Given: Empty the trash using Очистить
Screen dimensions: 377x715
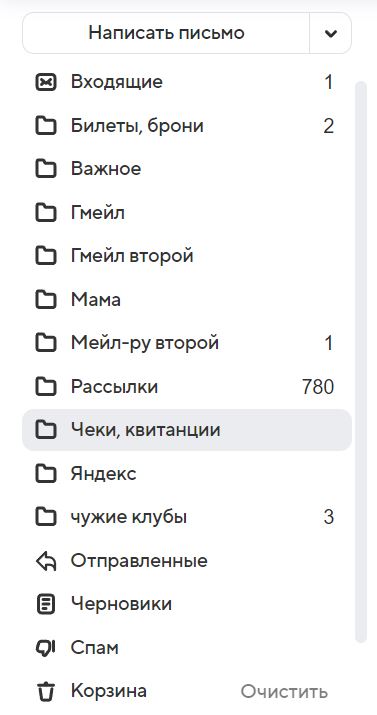Looking at the screenshot, I should [x=284, y=692].
